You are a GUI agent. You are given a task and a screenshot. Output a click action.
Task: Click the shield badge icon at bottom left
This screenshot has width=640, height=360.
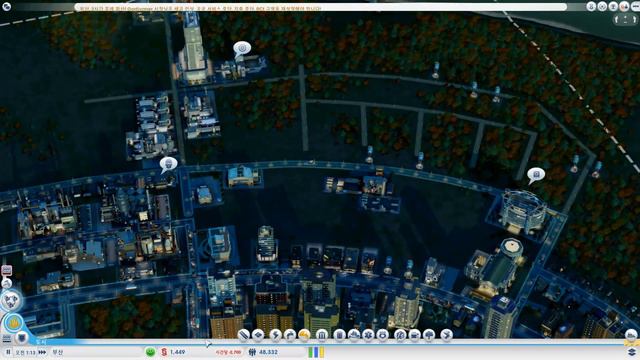21,338
